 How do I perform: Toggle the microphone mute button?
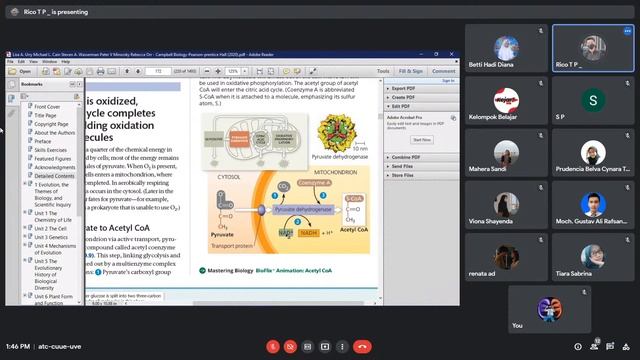[273, 347]
